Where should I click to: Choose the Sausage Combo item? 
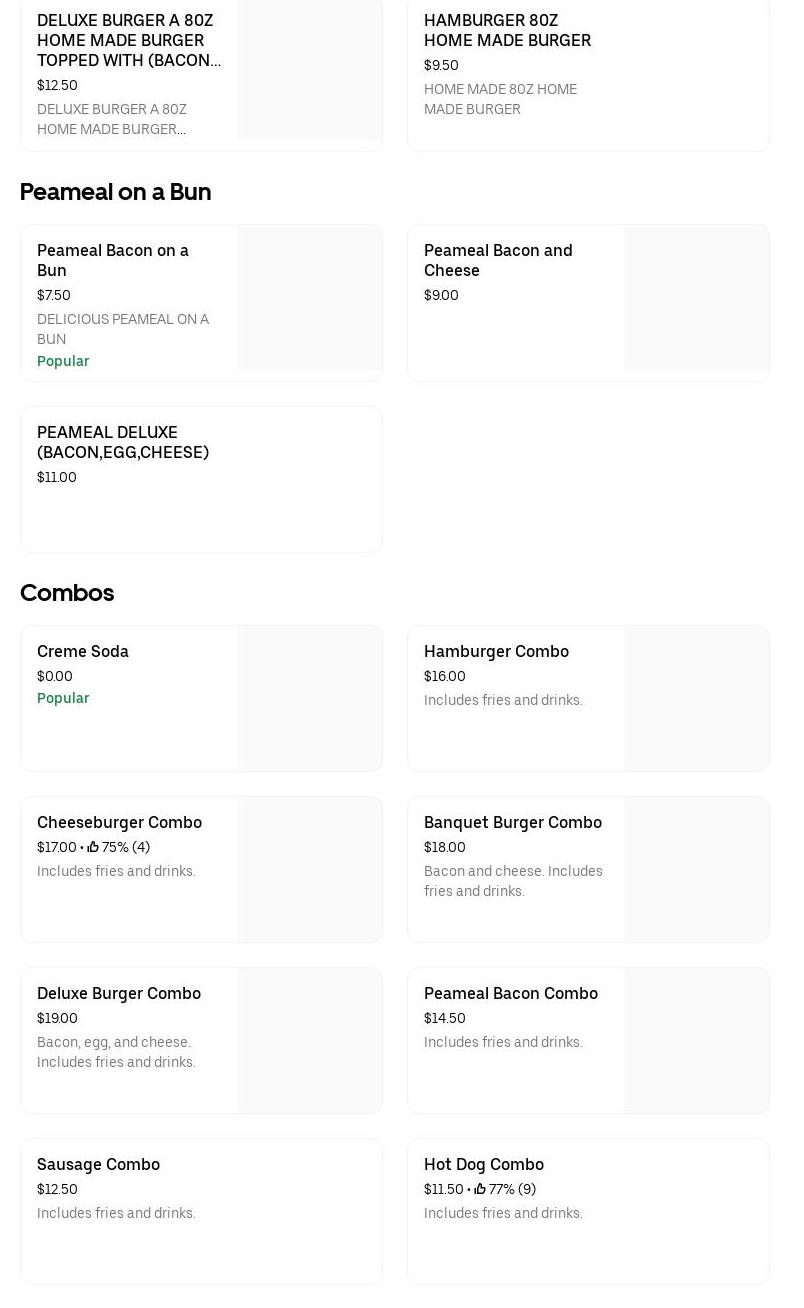[x=98, y=1164]
